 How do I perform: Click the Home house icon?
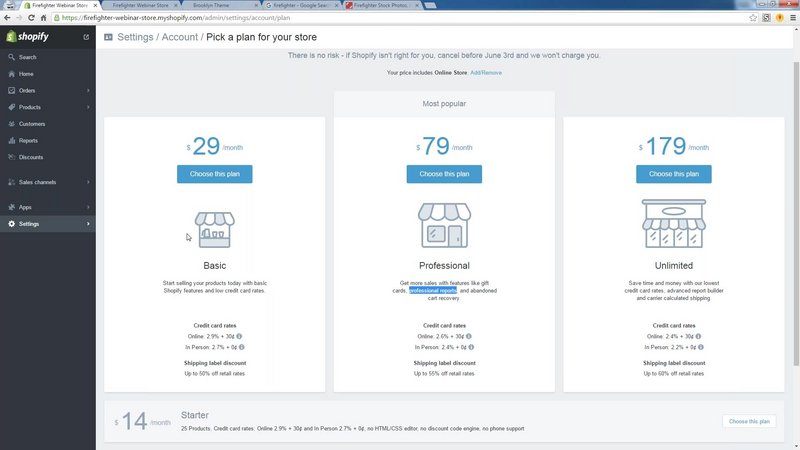point(11,74)
